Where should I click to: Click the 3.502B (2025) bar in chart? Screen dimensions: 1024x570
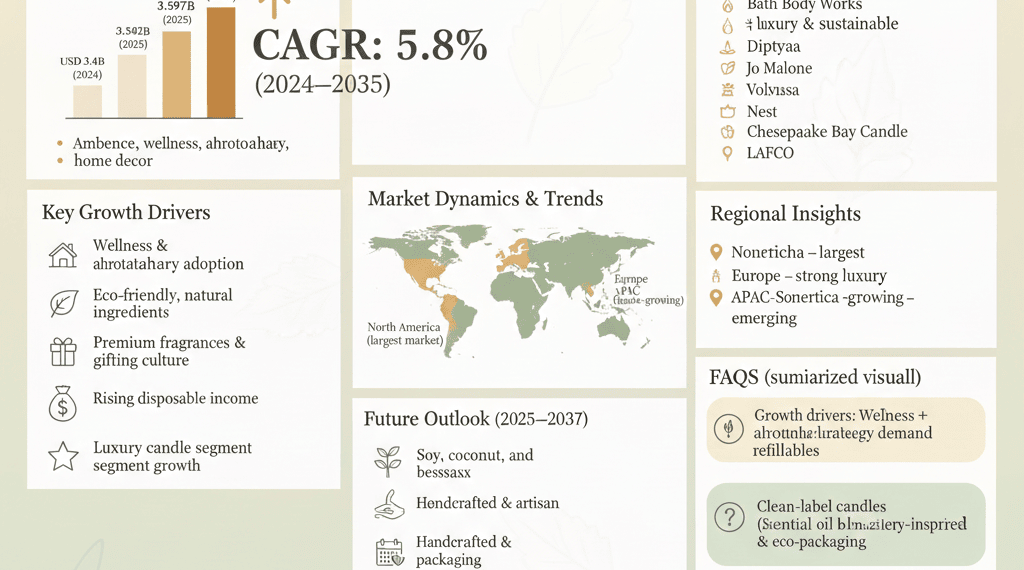click(x=132, y=87)
